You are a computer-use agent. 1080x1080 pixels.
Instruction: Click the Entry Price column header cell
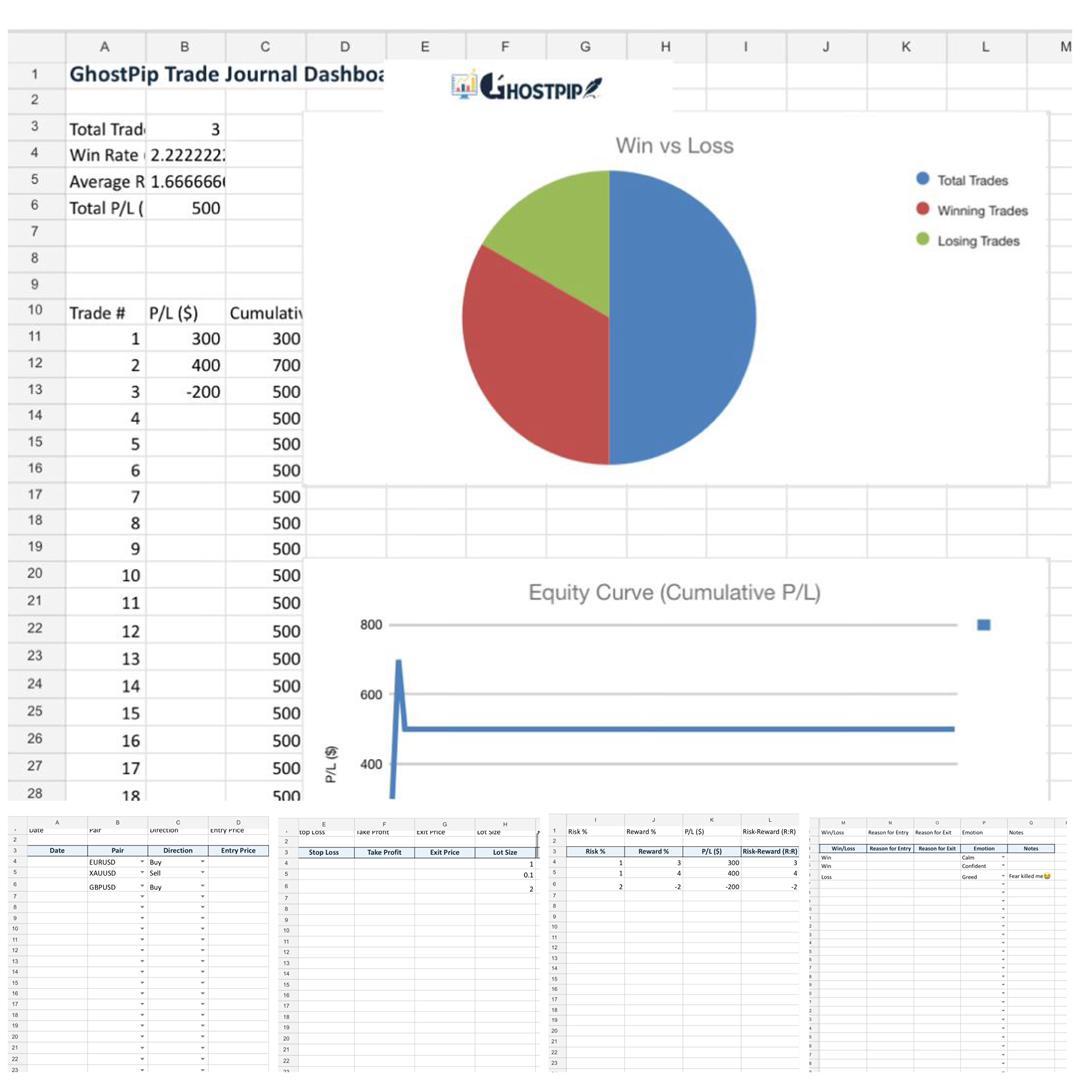click(238, 850)
